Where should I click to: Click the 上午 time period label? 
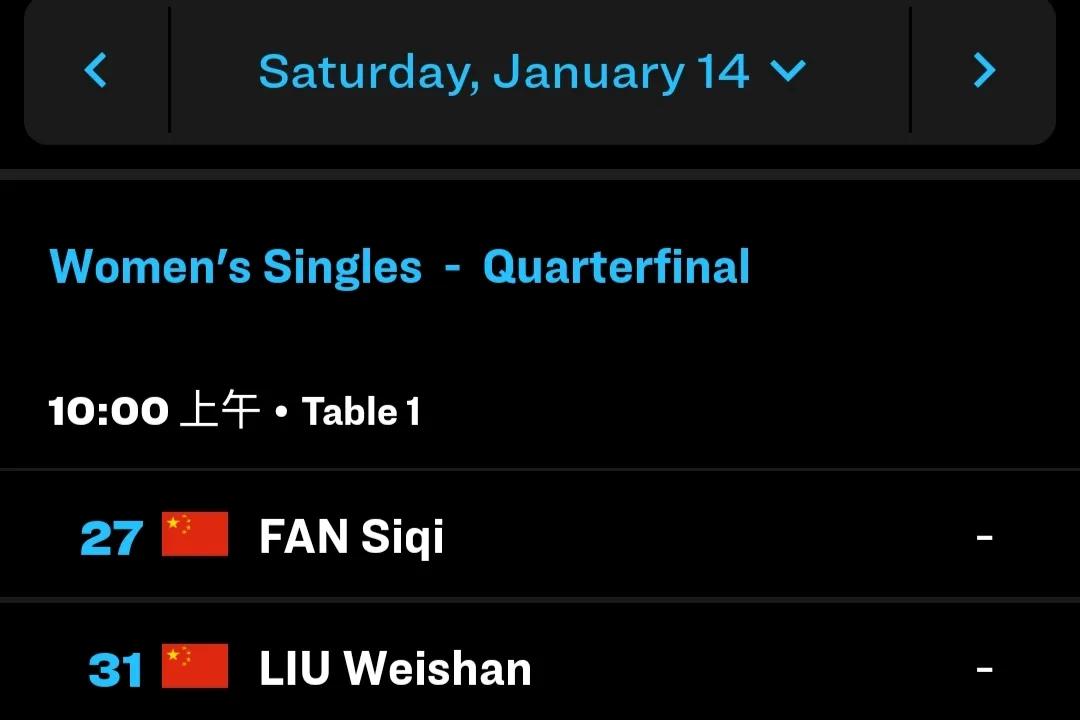pyautogui.click(x=219, y=411)
